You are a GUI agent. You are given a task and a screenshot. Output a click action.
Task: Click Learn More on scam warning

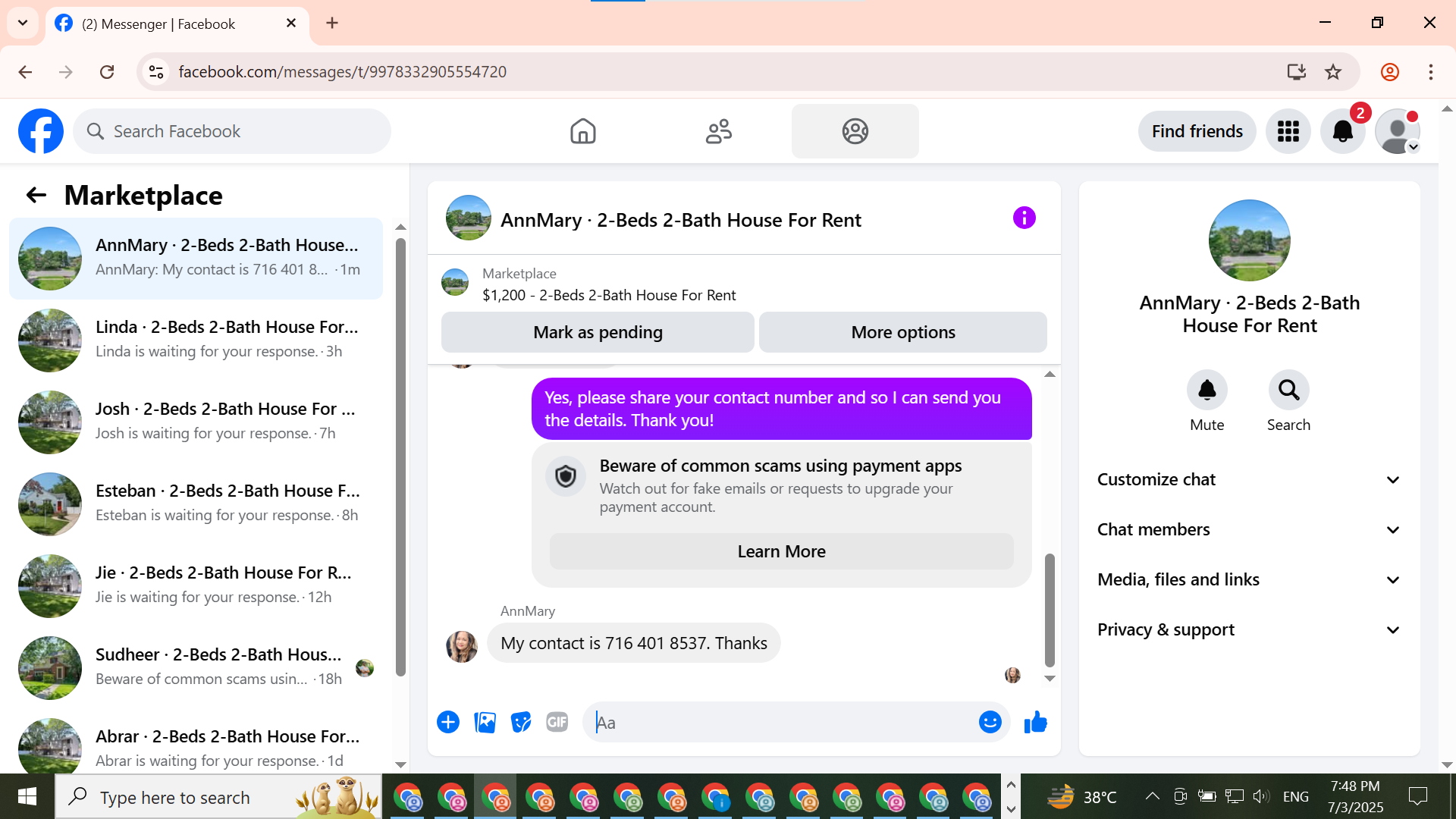[x=781, y=552]
